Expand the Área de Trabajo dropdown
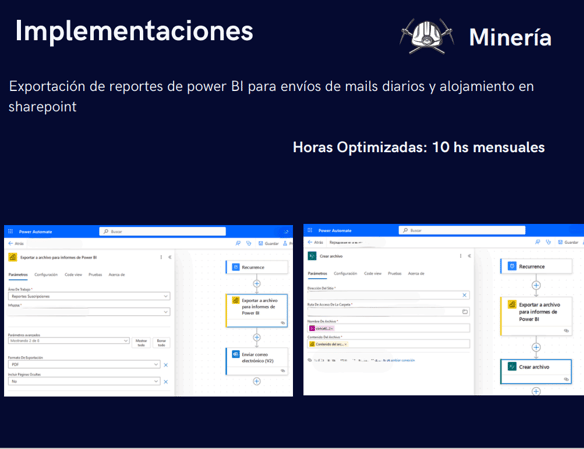This screenshot has height=449, width=584. click(x=89, y=296)
